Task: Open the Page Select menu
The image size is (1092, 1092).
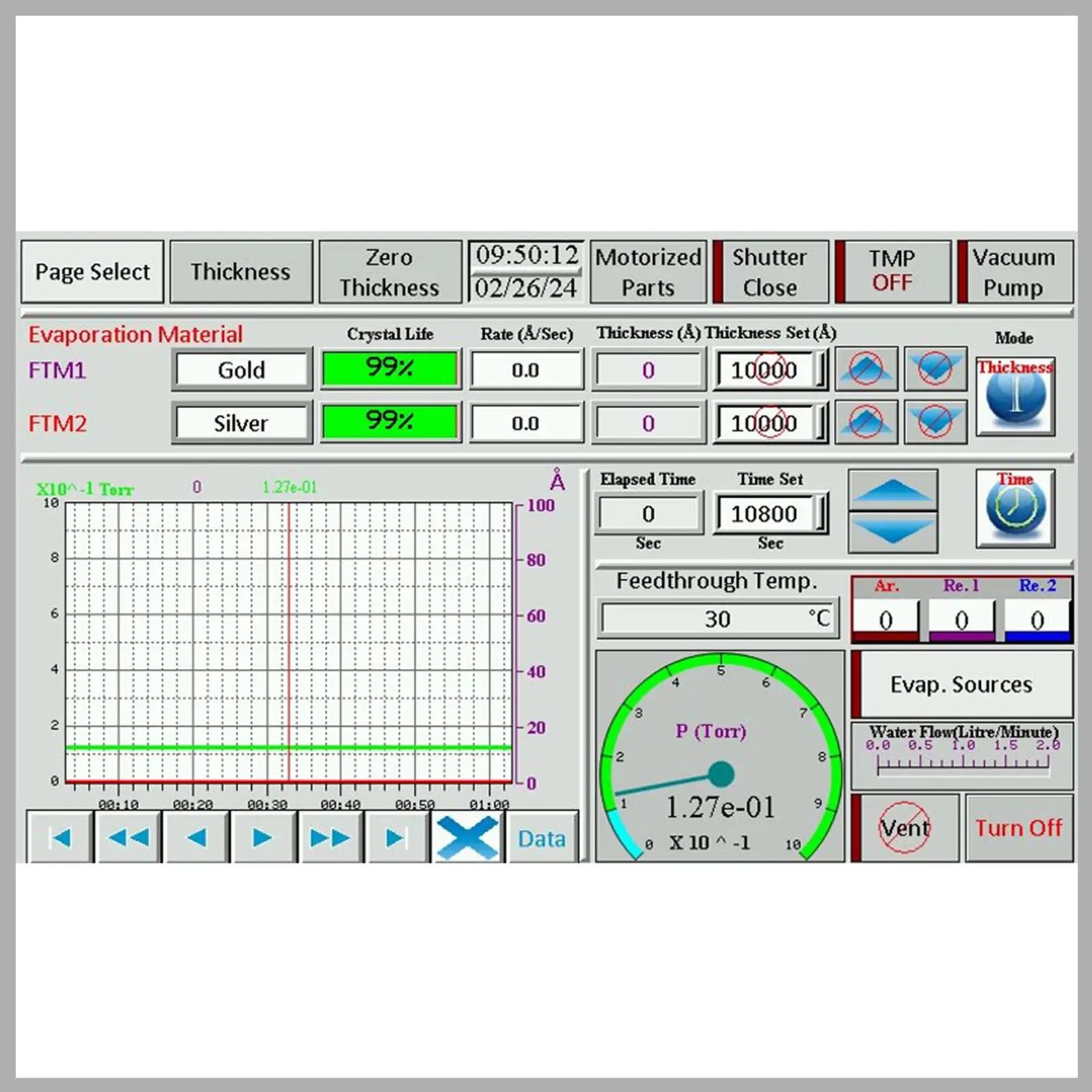Action: [92, 272]
